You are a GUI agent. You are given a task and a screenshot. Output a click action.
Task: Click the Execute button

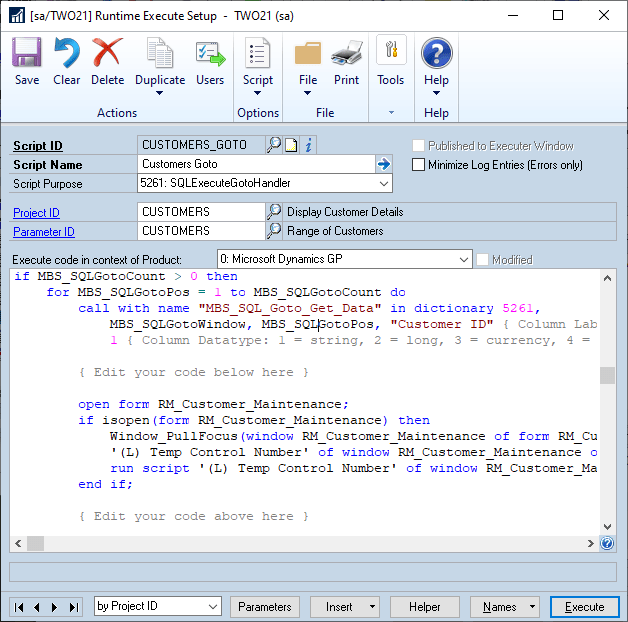585,607
